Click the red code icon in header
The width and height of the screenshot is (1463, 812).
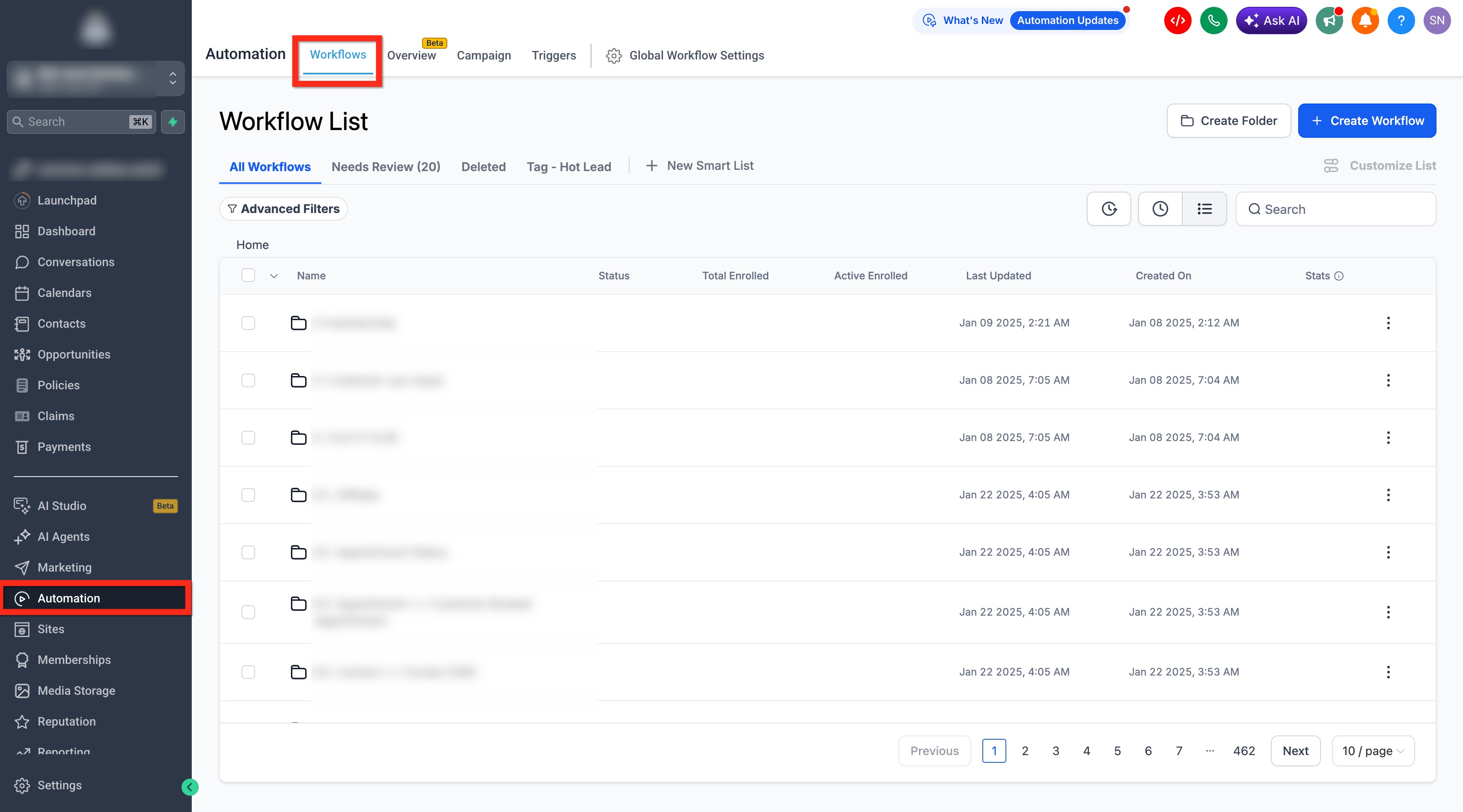1178,21
